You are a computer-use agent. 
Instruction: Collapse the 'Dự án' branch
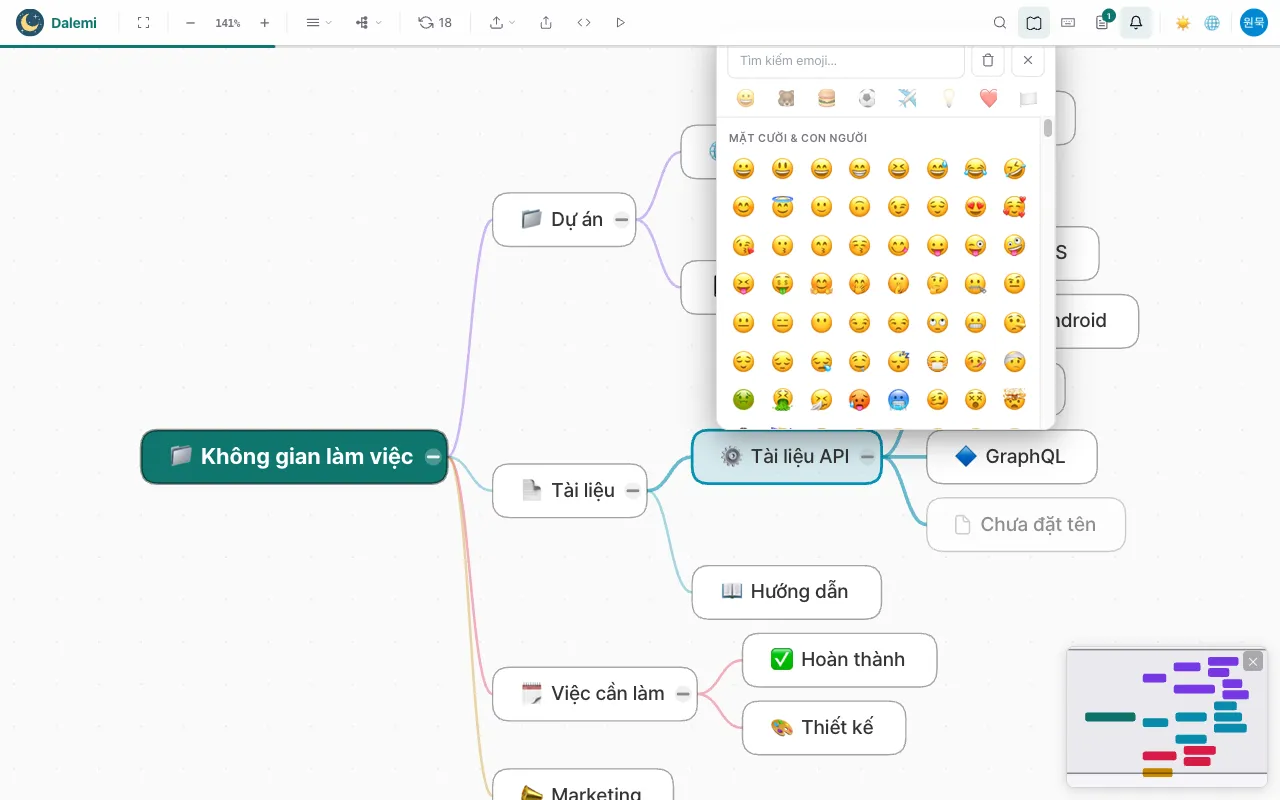(x=622, y=220)
